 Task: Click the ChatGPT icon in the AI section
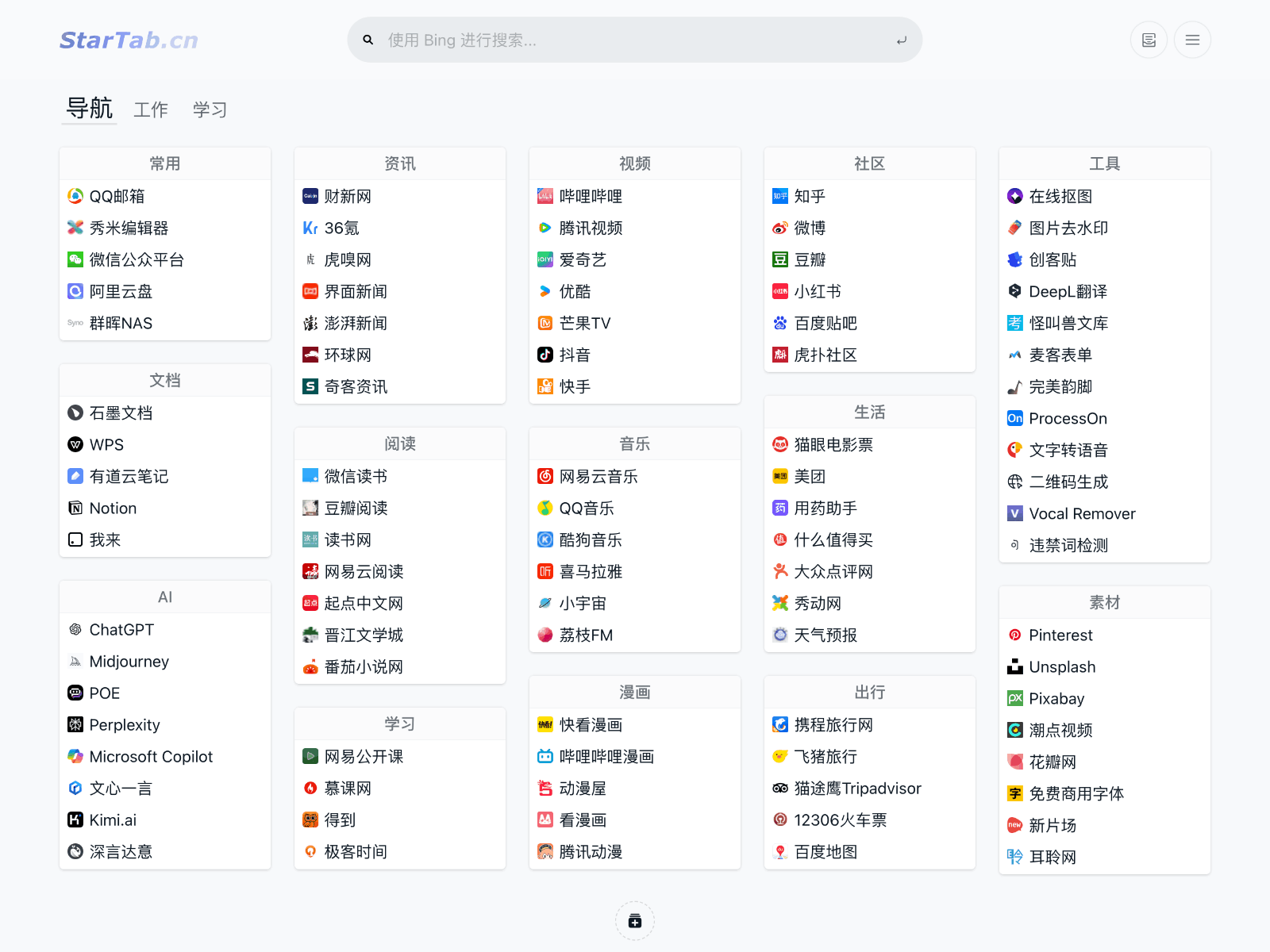75,629
